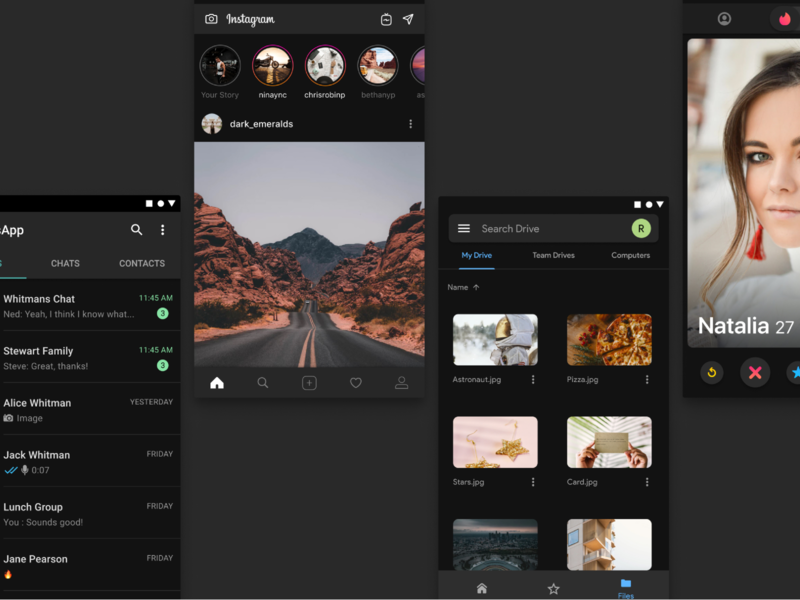Open the building balcony image thumbnail in Drive
The image size is (800, 600).
609,544
